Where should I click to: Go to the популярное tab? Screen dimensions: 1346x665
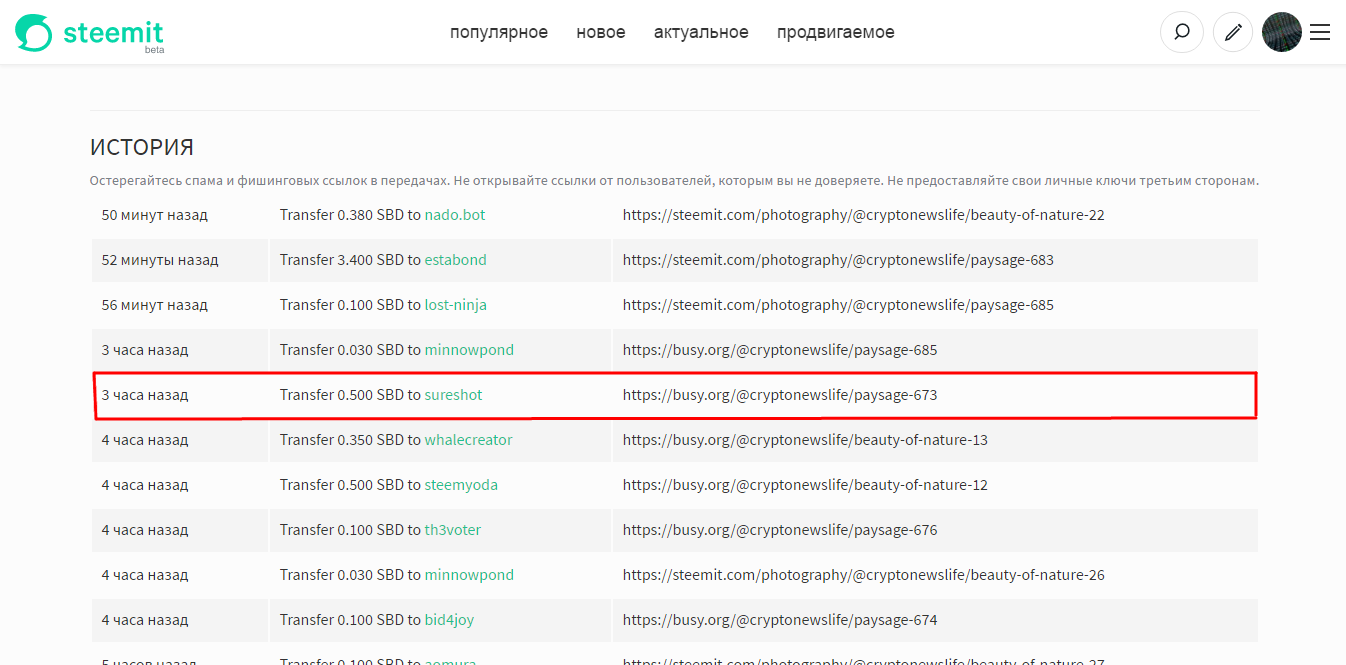tap(499, 32)
